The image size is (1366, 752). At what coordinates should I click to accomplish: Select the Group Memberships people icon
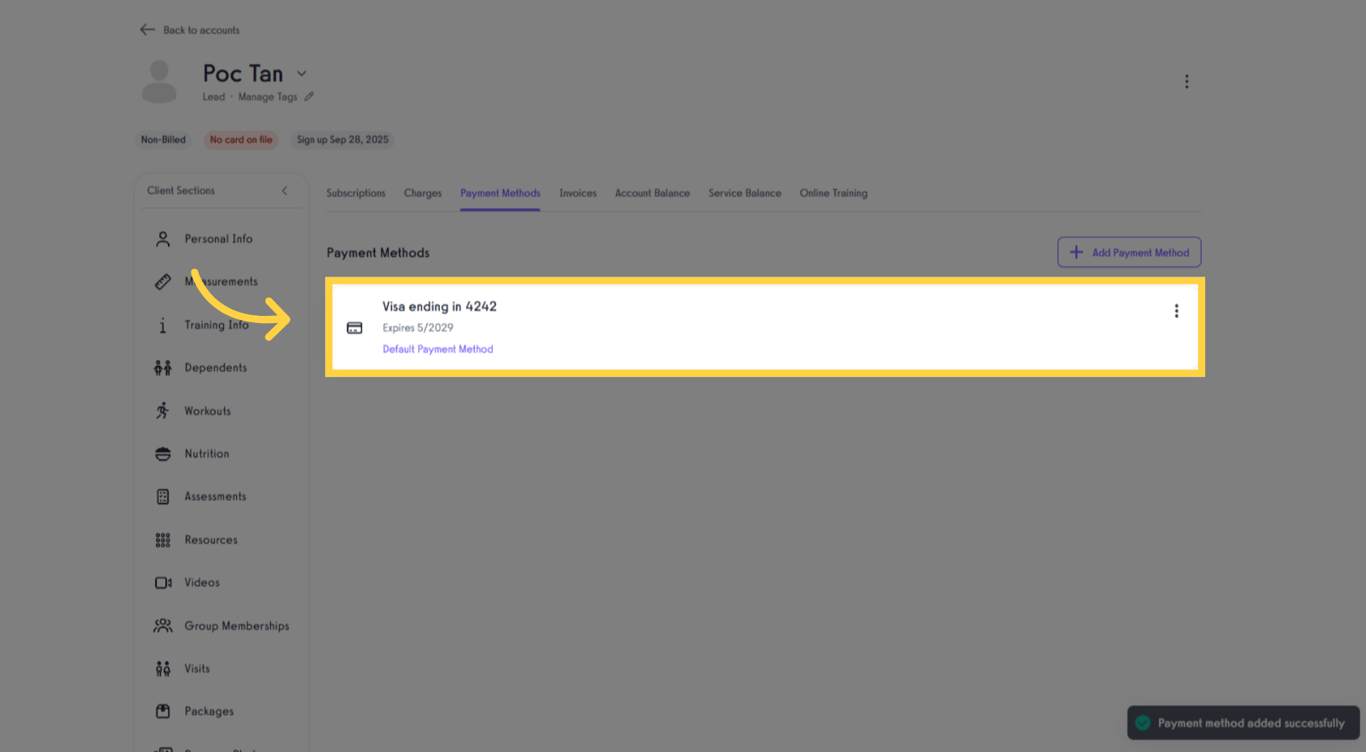point(162,625)
